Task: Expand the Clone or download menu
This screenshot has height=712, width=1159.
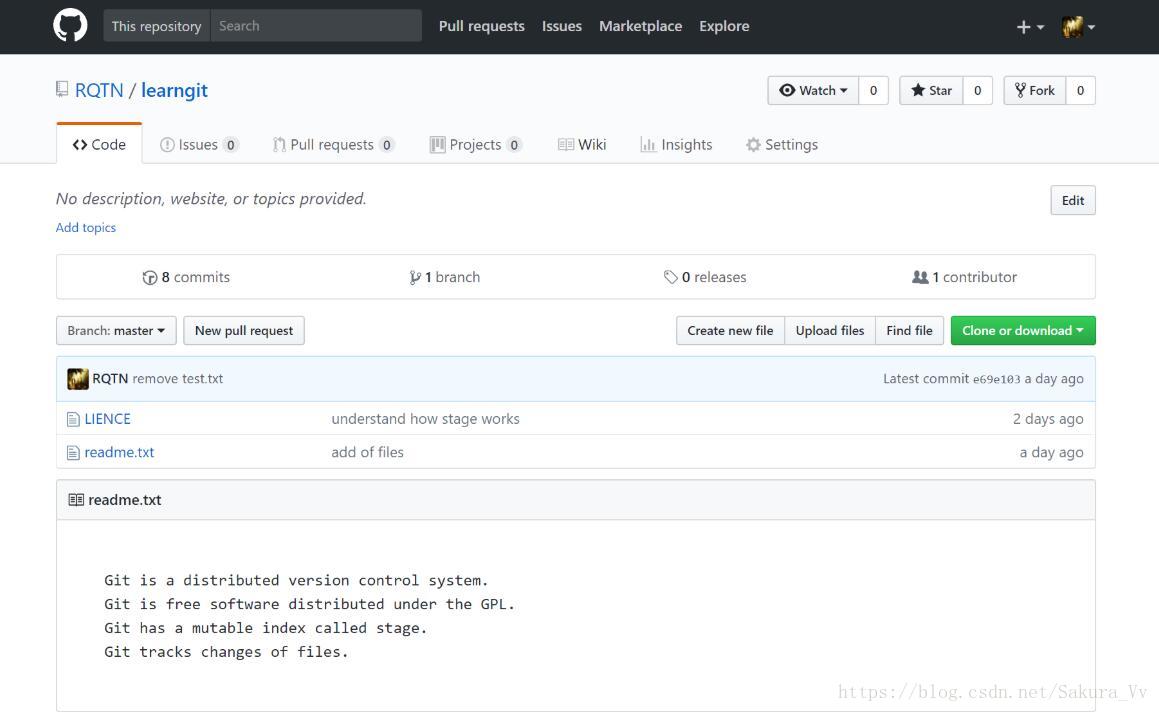Action: tap(1023, 330)
